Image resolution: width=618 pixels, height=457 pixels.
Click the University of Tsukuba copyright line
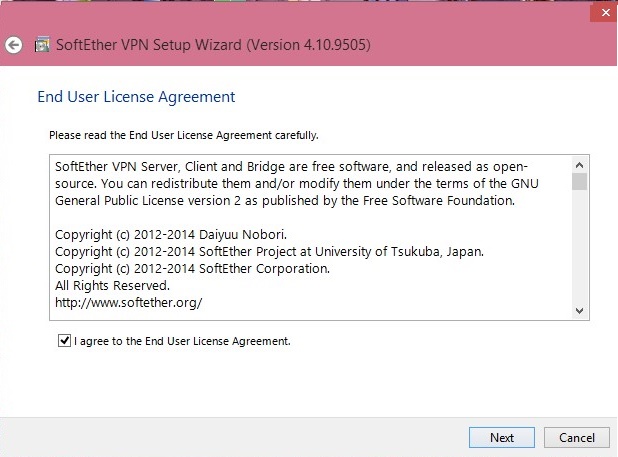[x=270, y=252]
